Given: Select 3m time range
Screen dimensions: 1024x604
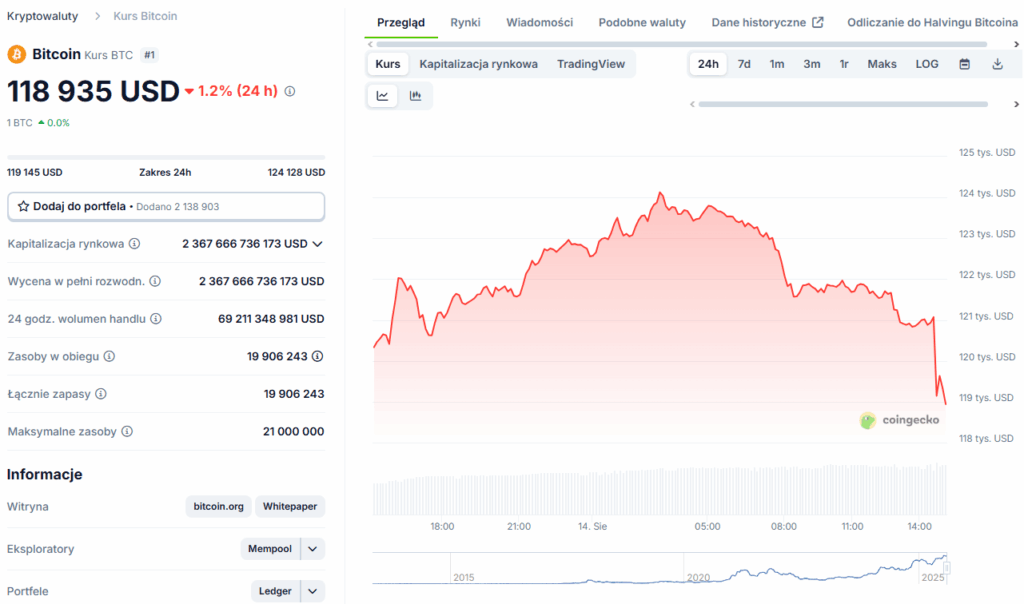Looking at the screenshot, I should pyautogui.click(x=812, y=64).
